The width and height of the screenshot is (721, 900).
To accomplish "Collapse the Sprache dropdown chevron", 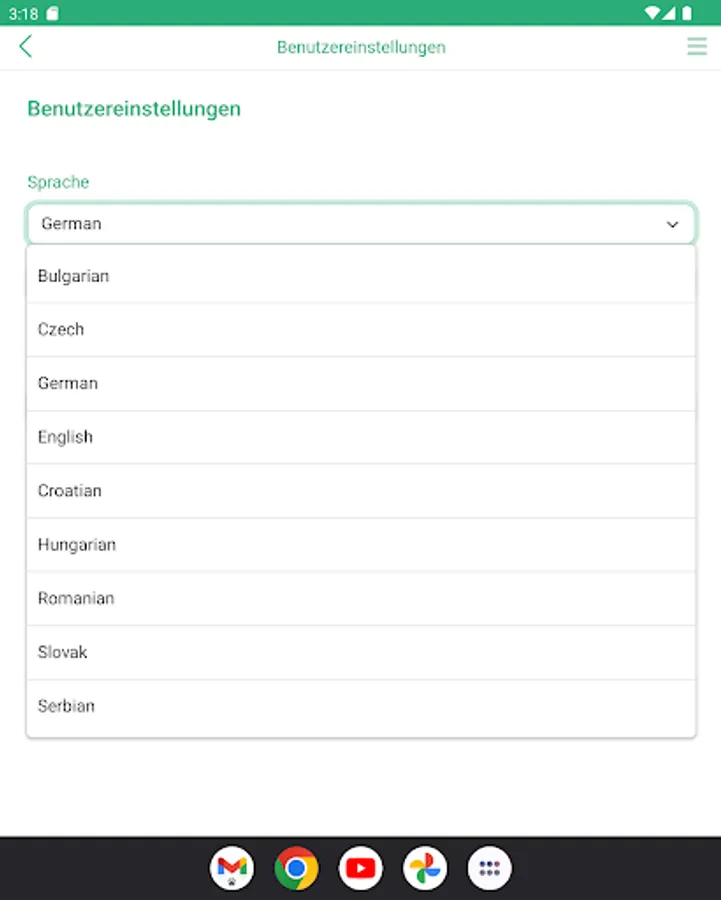I will pos(672,224).
